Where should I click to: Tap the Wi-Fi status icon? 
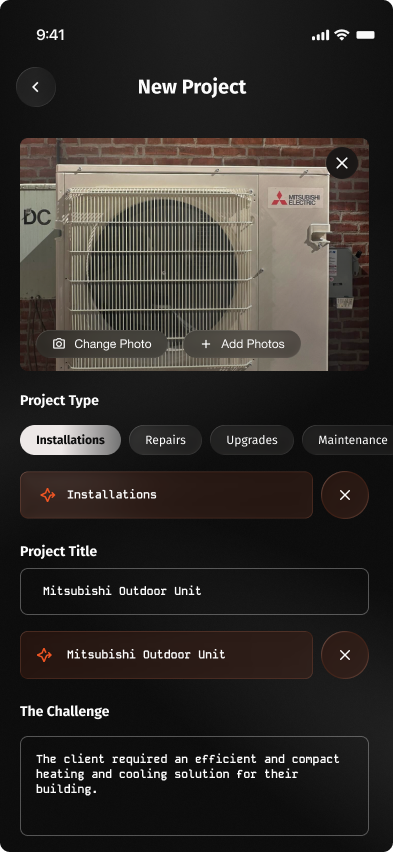[341, 35]
